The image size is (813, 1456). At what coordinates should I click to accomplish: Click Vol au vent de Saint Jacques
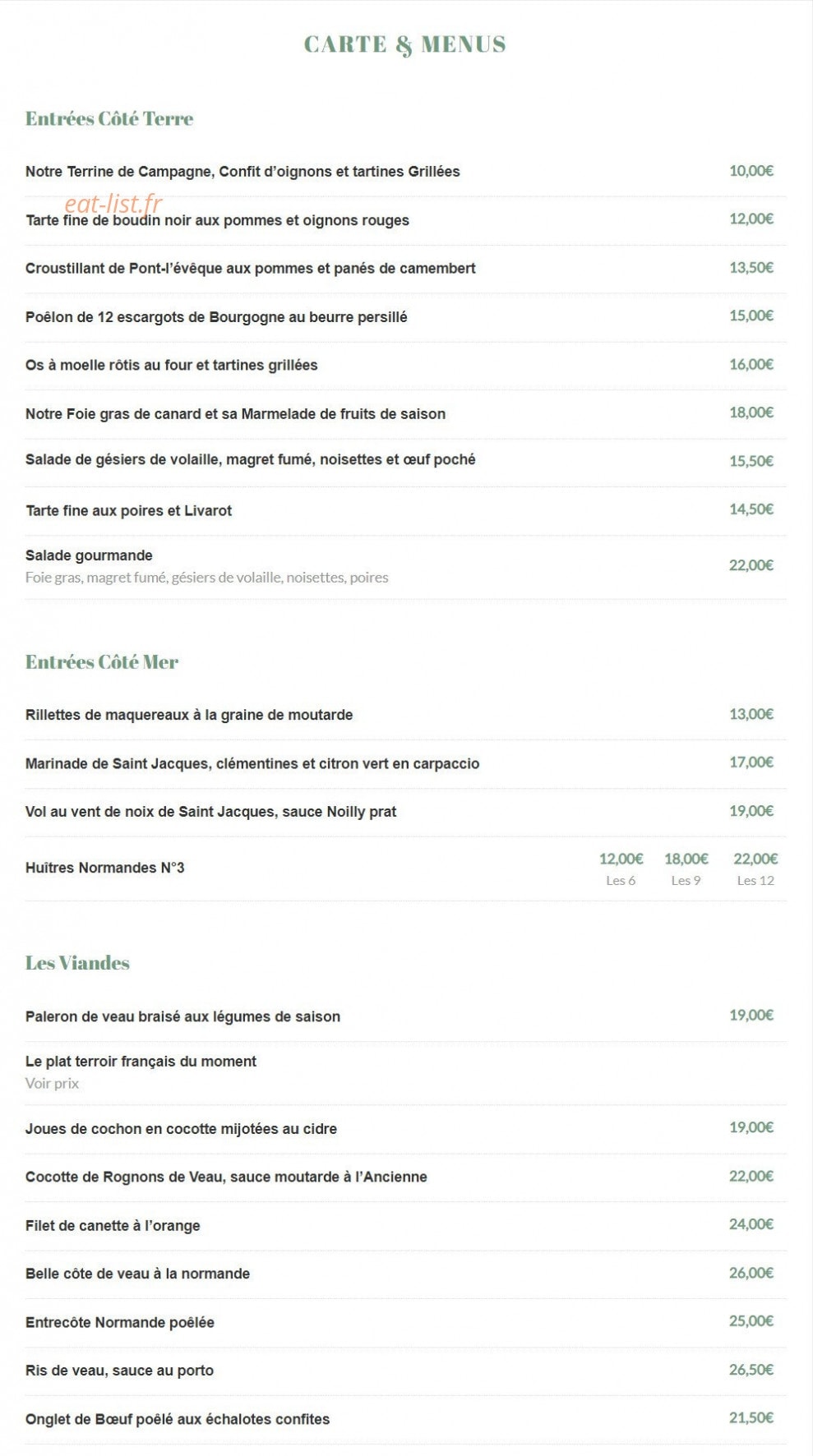210,812
